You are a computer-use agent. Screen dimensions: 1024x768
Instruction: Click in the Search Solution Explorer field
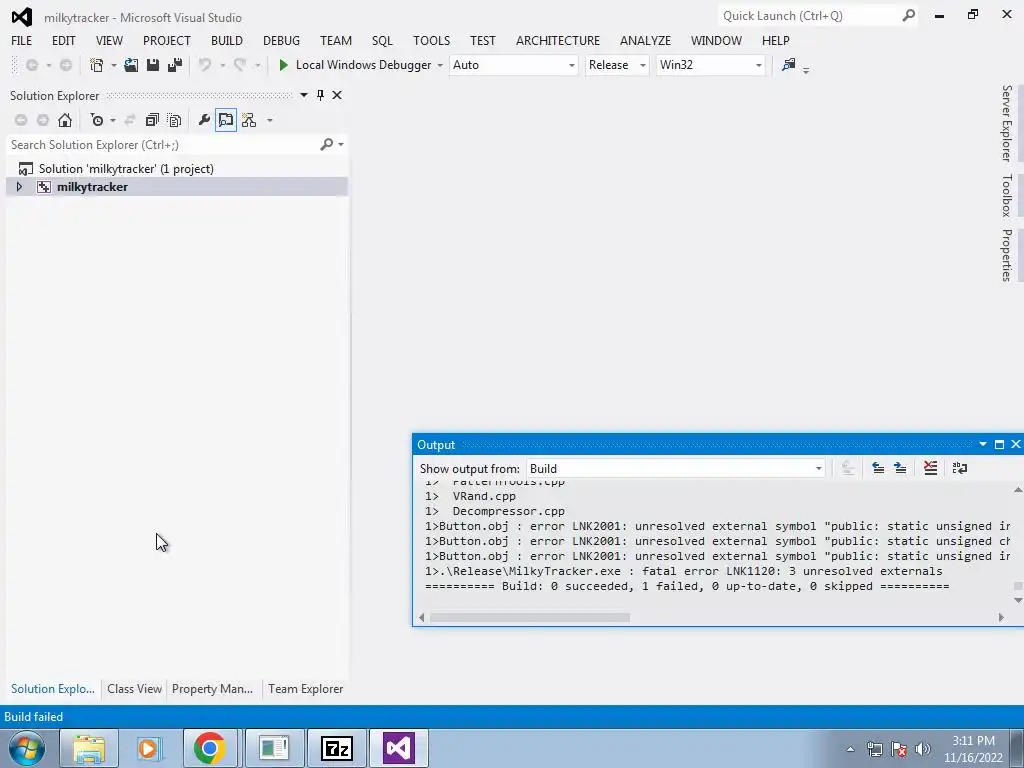point(163,144)
